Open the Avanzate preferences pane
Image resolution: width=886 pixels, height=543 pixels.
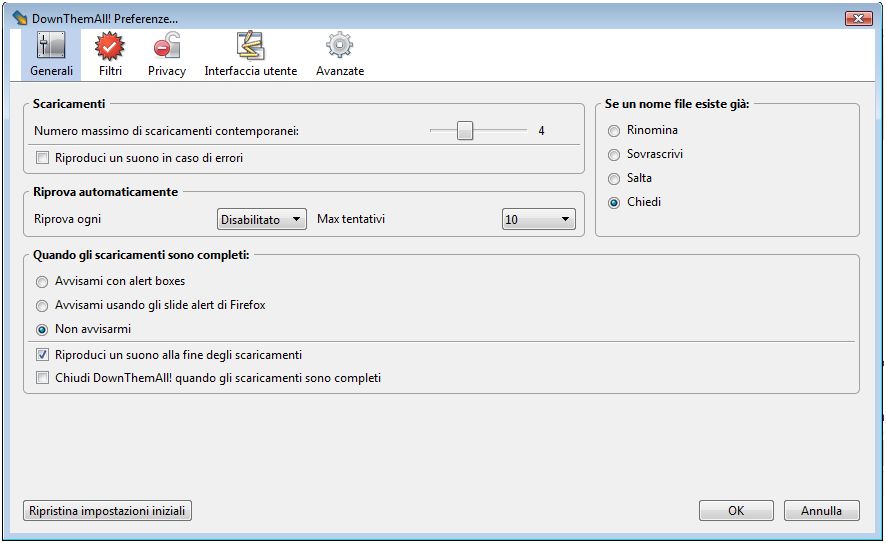click(x=340, y=54)
